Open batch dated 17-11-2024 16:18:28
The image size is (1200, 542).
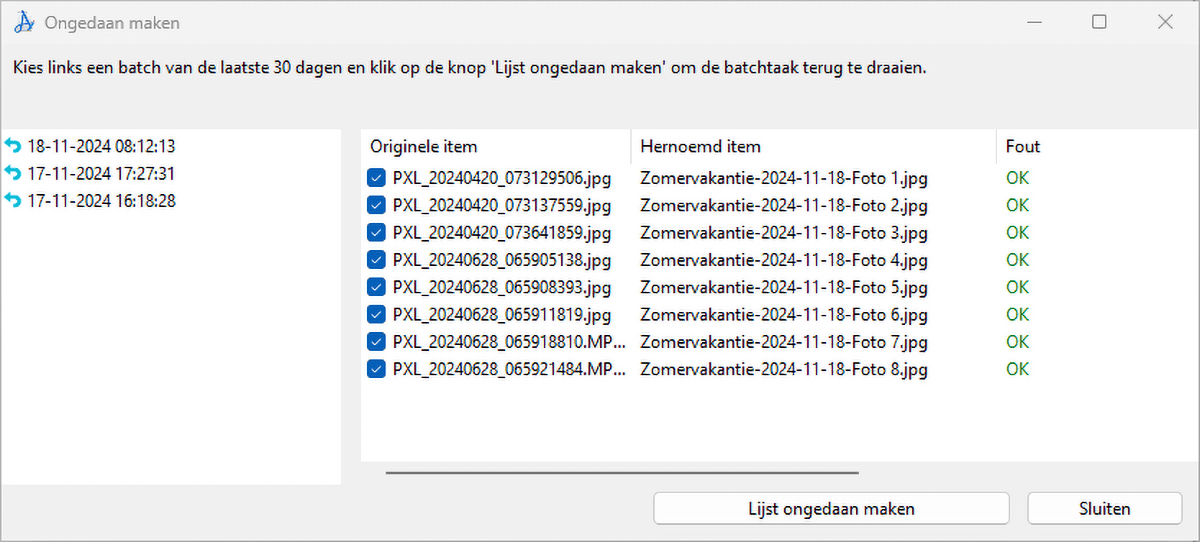tap(101, 201)
